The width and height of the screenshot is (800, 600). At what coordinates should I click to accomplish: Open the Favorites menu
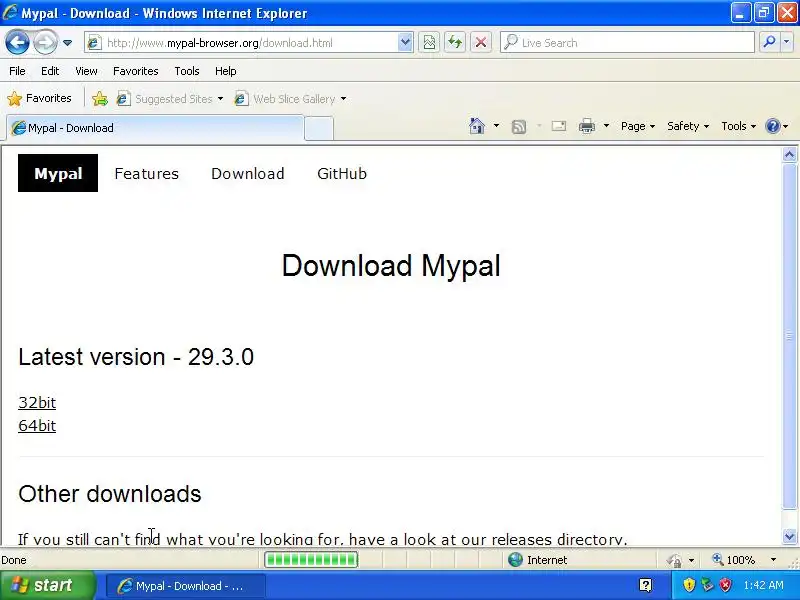[136, 71]
